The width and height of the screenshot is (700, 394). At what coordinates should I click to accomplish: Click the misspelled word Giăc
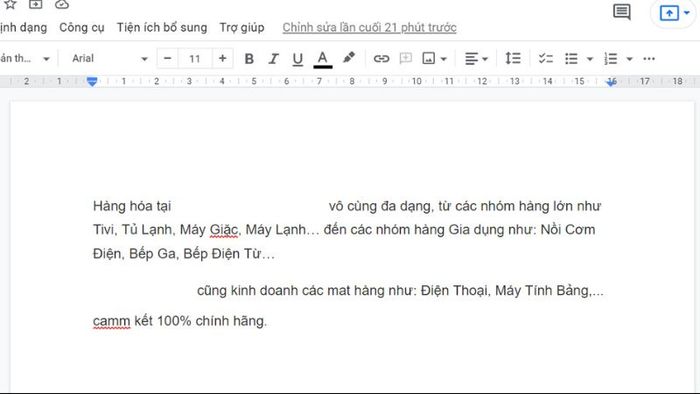224,230
